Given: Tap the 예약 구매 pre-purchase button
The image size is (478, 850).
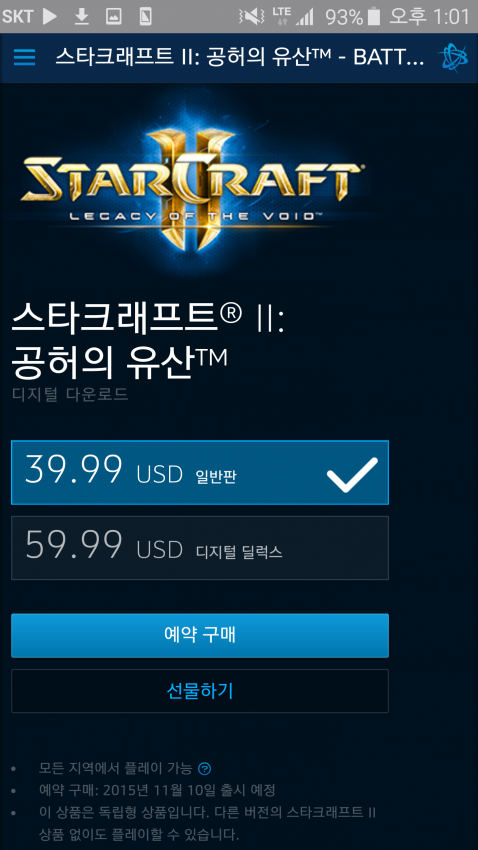Looking at the screenshot, I should pyautogui.click(x=200, y=635).
